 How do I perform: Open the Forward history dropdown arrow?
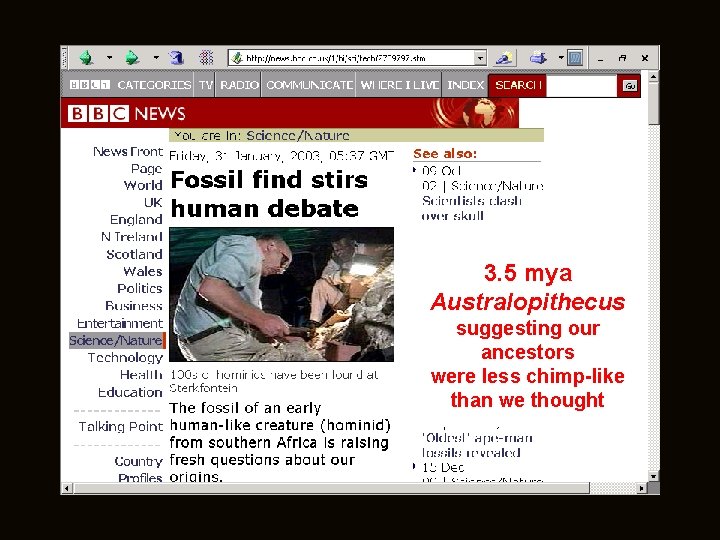coord(156,58)
